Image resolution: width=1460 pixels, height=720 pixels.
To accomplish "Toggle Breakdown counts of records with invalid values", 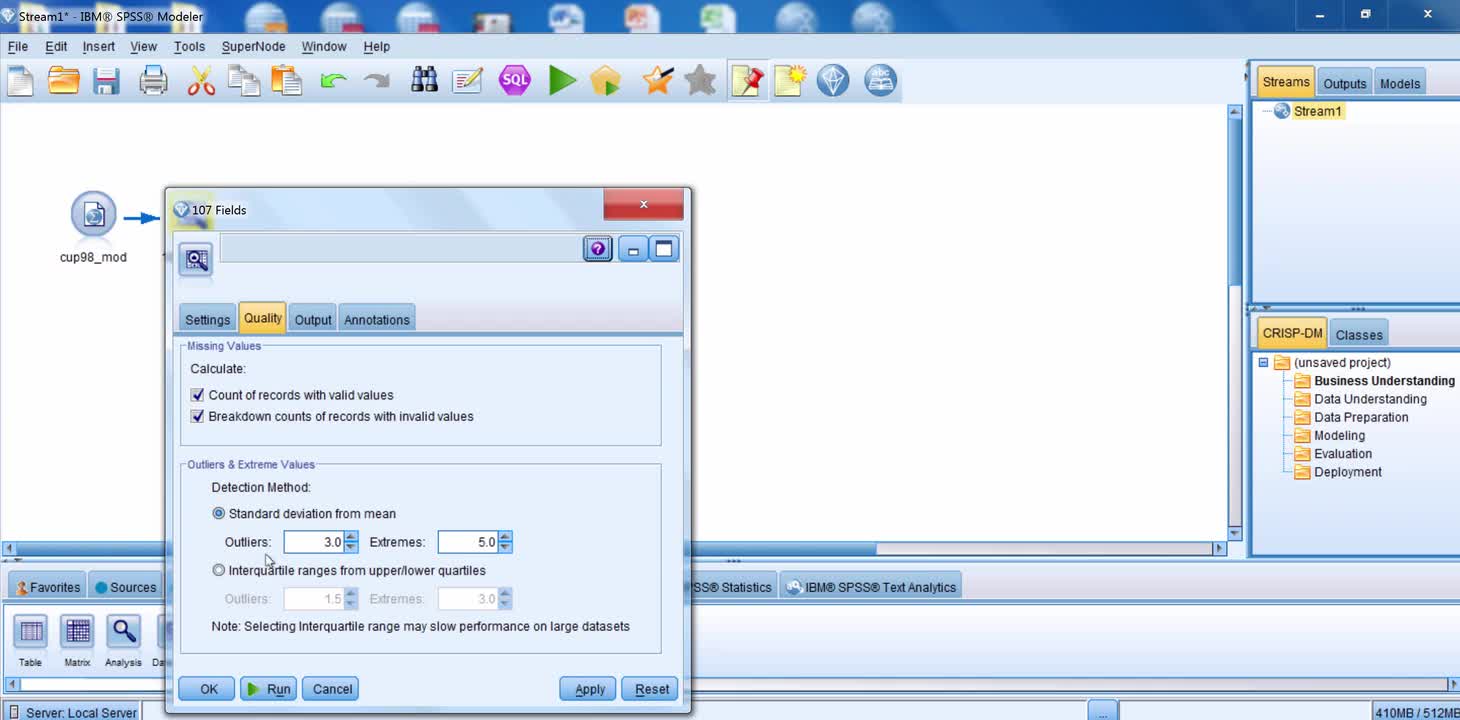I will click(198, 416).
